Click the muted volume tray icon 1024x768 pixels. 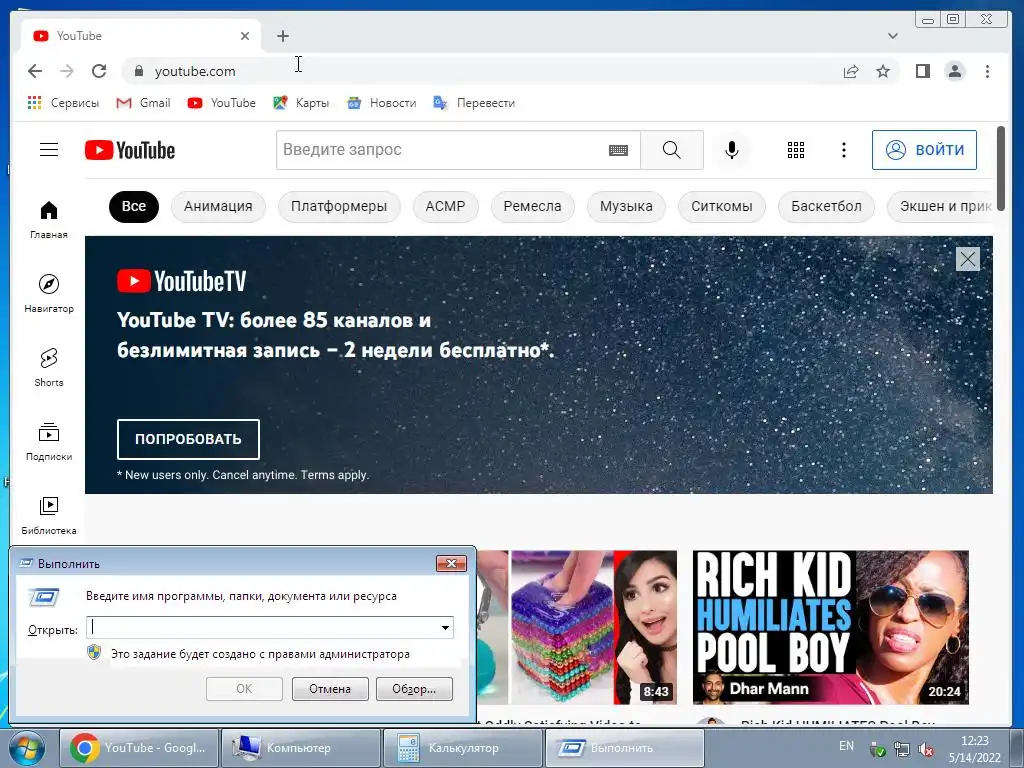[x=925, y=750]
